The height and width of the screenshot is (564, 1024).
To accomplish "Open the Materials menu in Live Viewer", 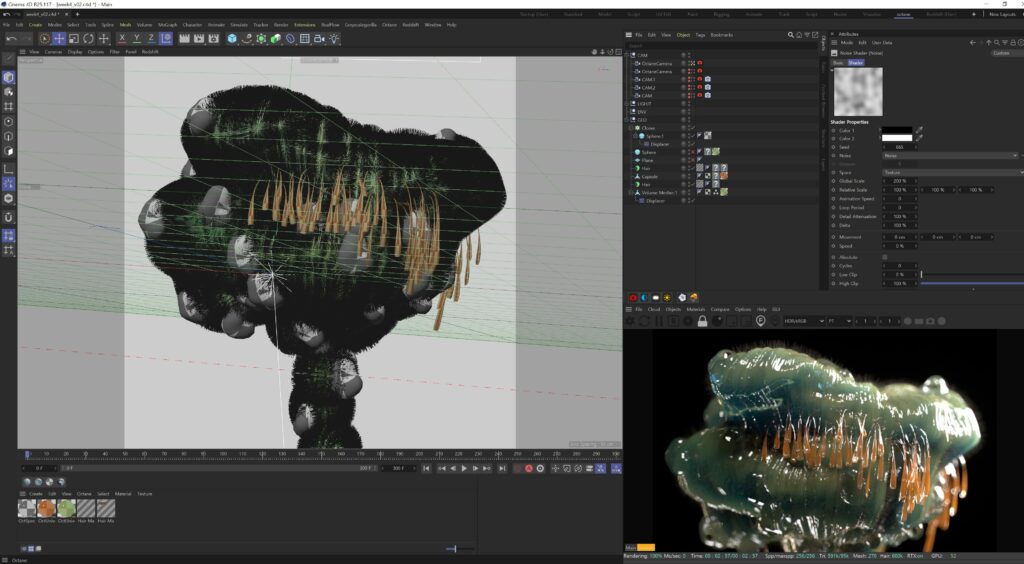I will tap(694, 309).
